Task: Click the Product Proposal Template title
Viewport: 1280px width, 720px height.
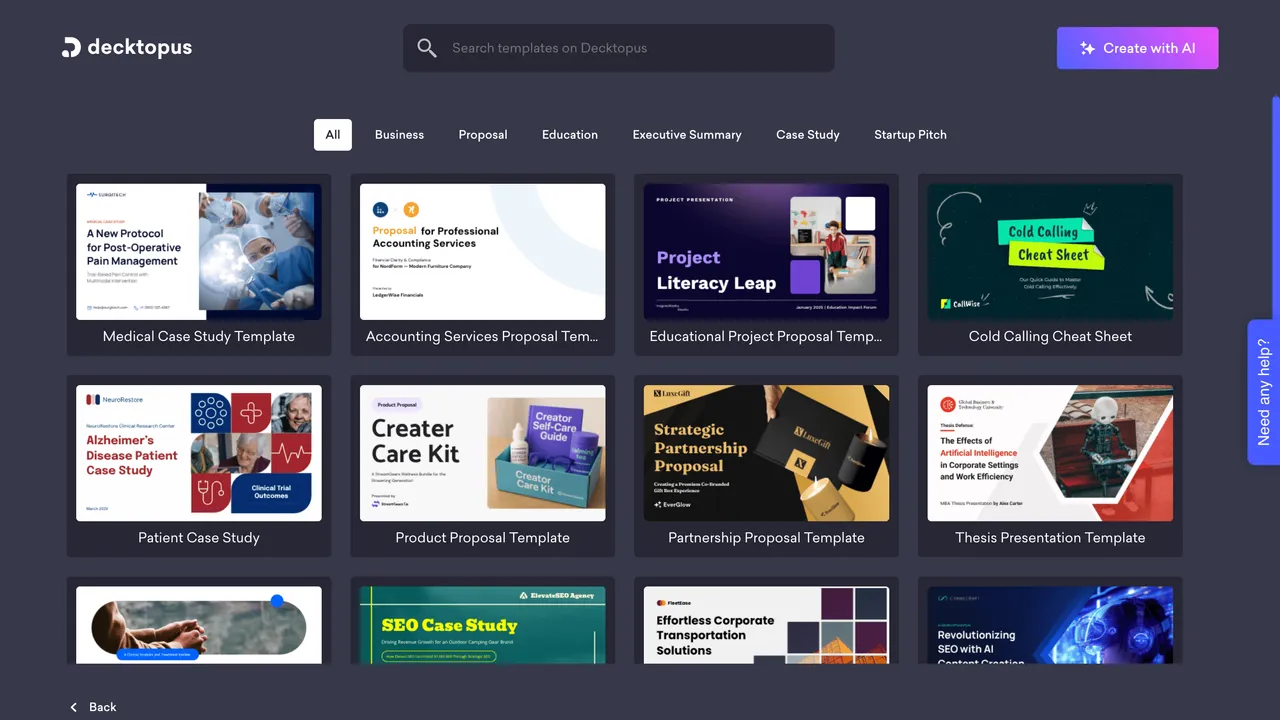Action: [x=482, y=538]
